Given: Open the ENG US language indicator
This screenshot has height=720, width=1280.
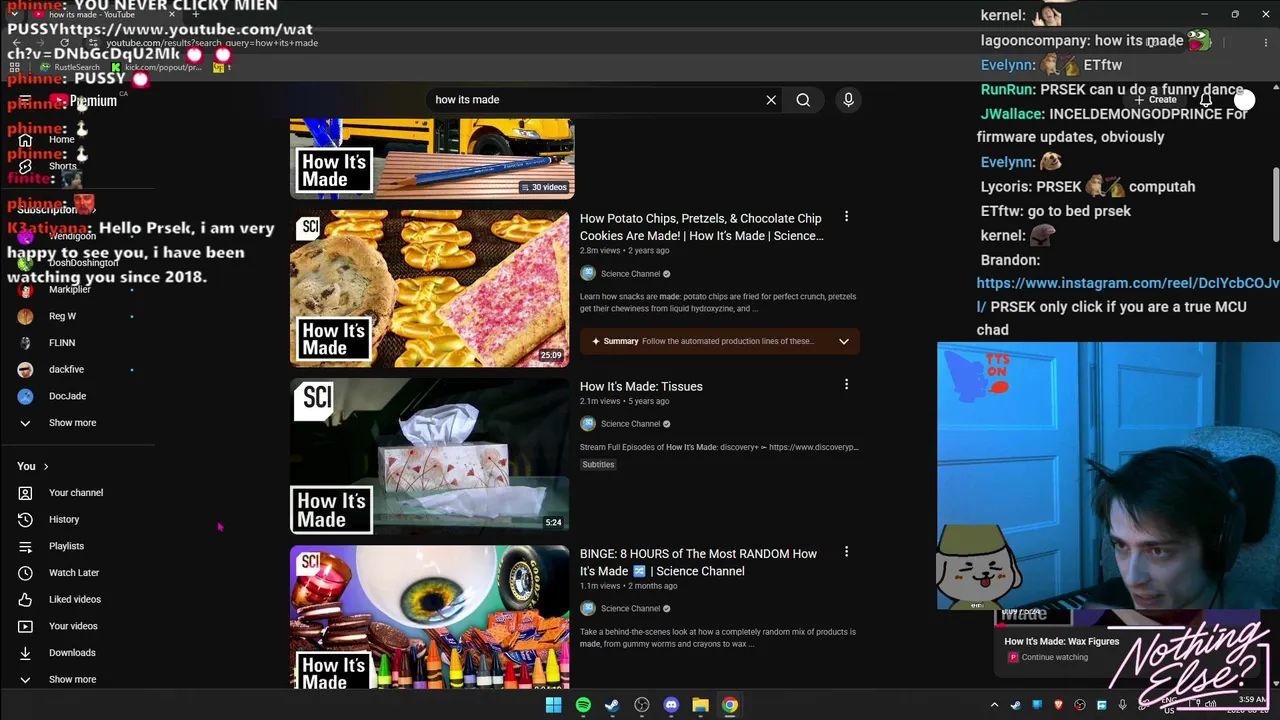Looking at the screenshot, I should pyautogui.click(x=1168, y=705).
